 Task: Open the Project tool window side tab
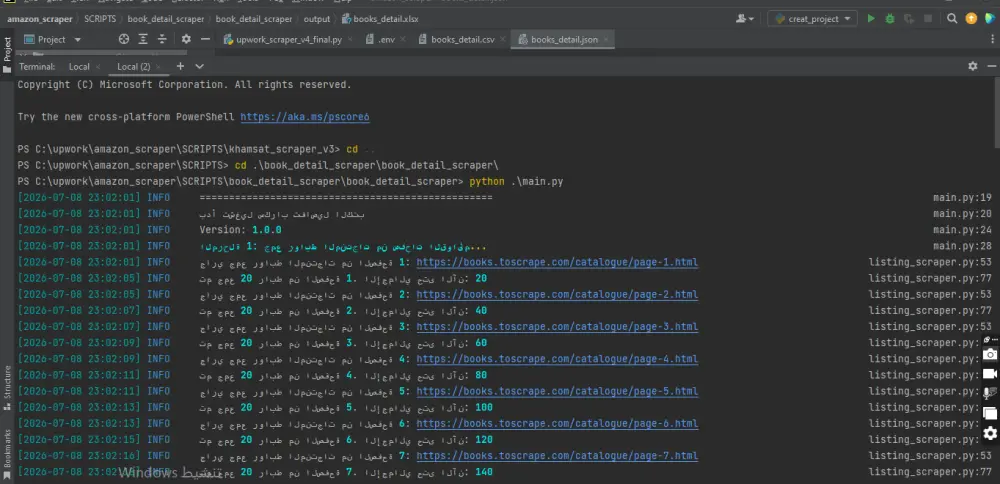[7, 55]
